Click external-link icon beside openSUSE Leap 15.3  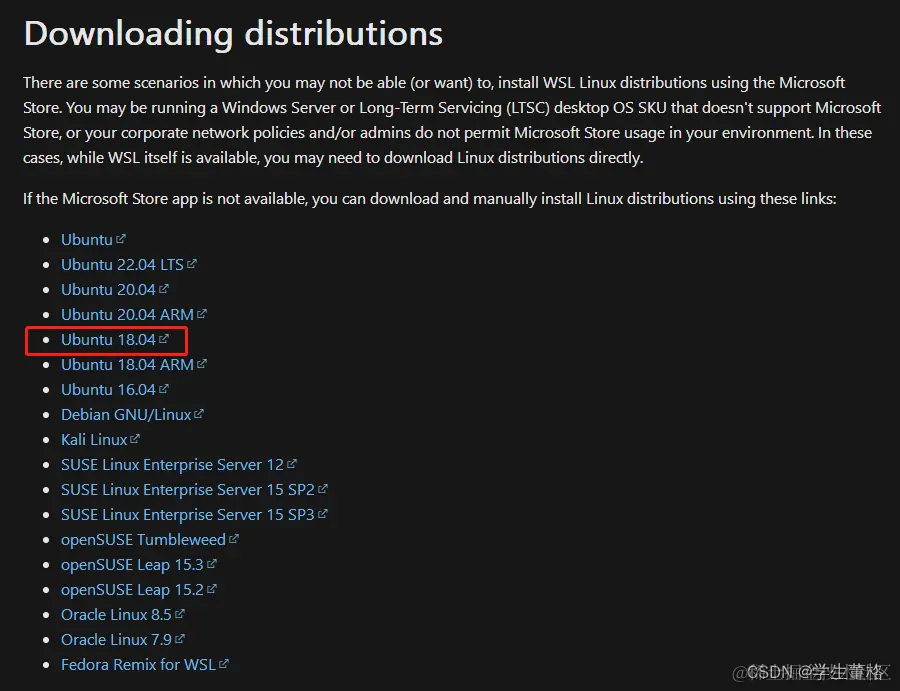tap(211, 564)
